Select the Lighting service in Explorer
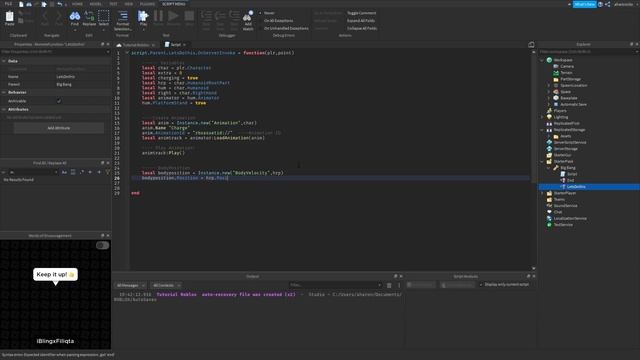The image size is (640, 360). pos(560,117)
